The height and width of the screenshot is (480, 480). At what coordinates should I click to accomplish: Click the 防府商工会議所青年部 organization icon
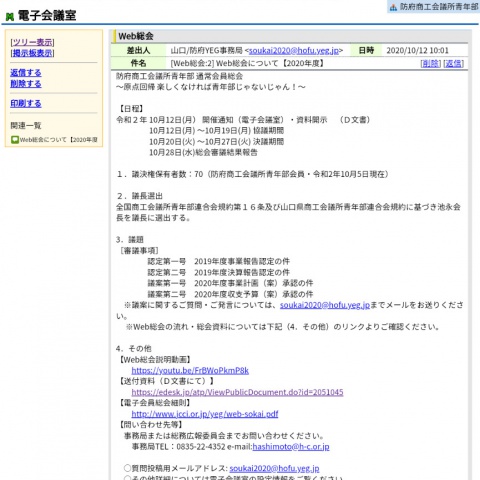pyautogui.click(x=393, y=7)
